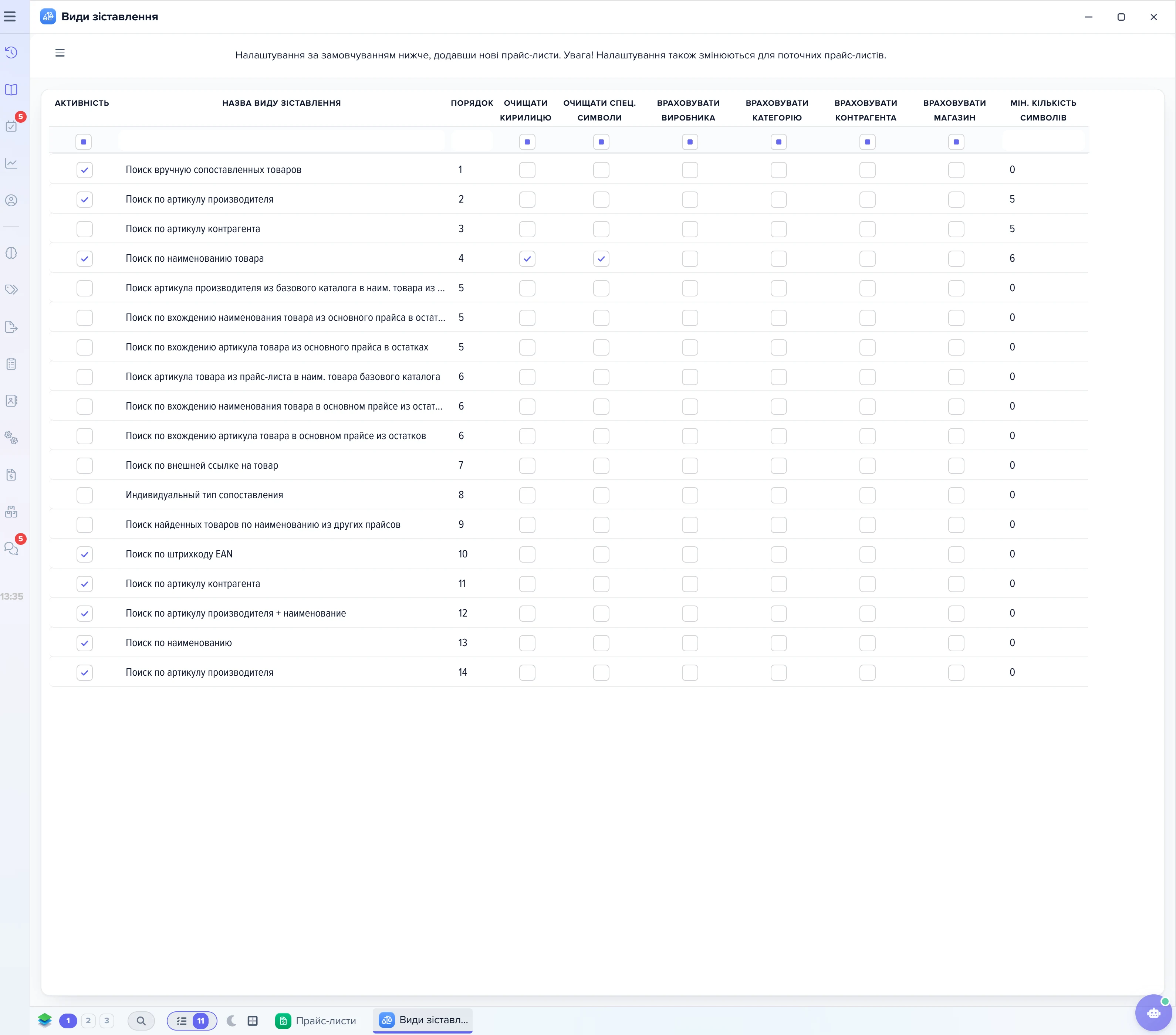Open the book icon in sidebar
The image size is (1176, 1035).
[11, 90]
